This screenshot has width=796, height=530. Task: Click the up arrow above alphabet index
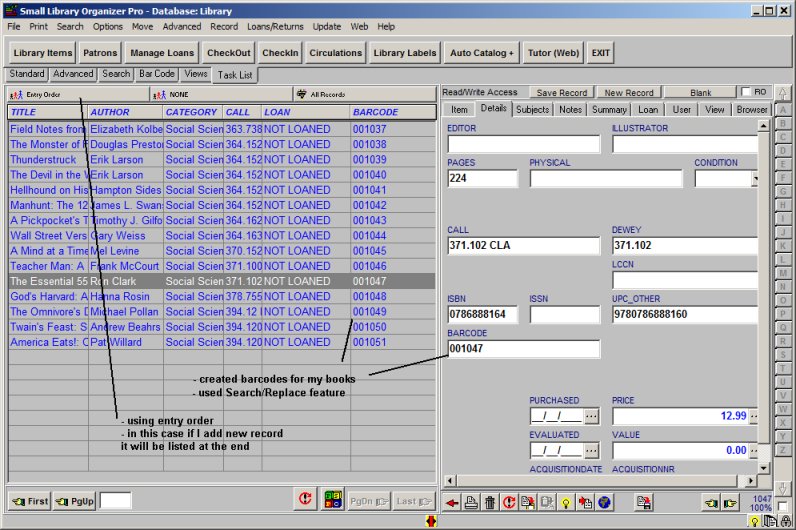[783, 93]
